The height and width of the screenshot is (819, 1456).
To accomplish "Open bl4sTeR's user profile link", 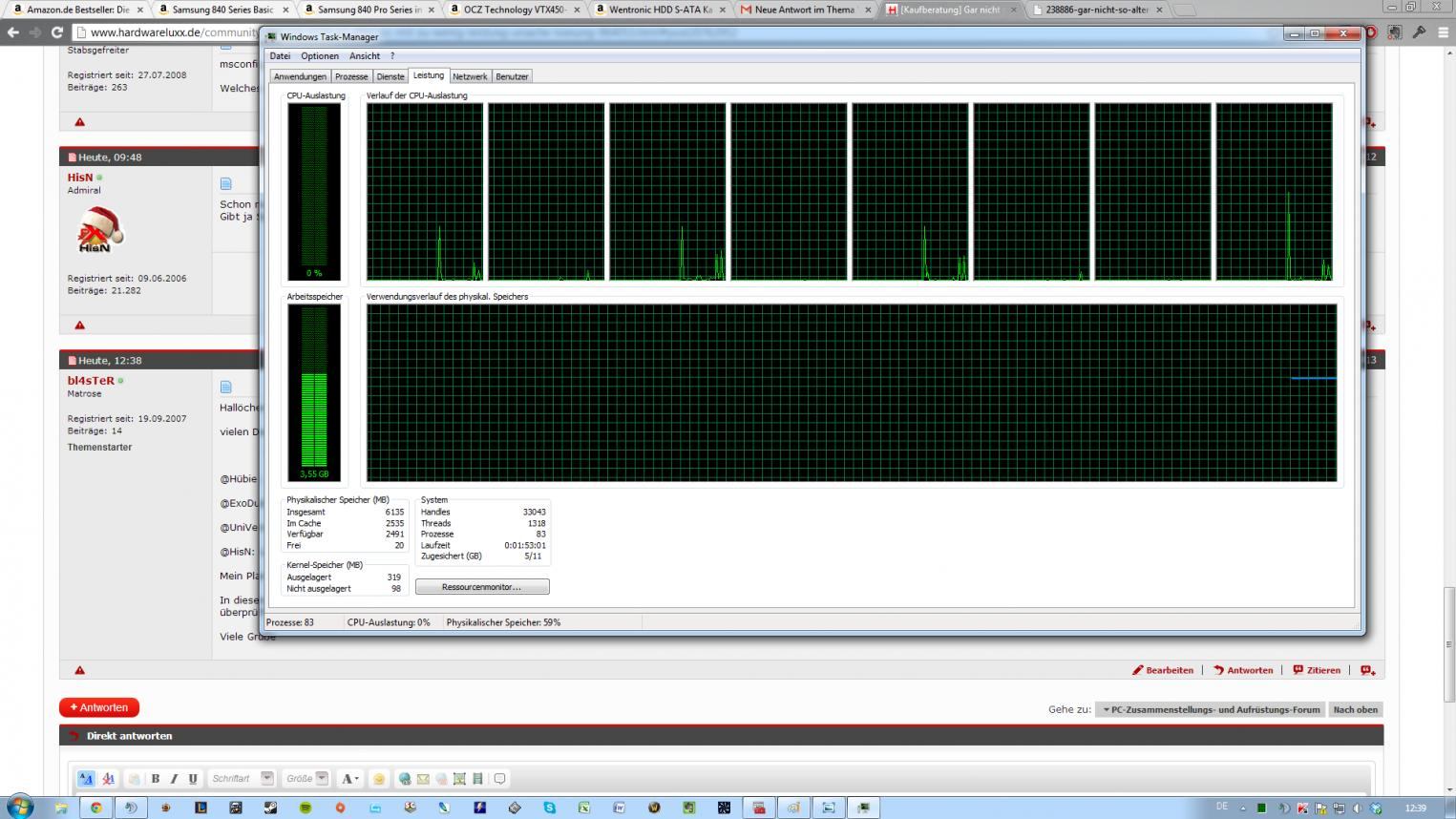I will coord(91,381).
